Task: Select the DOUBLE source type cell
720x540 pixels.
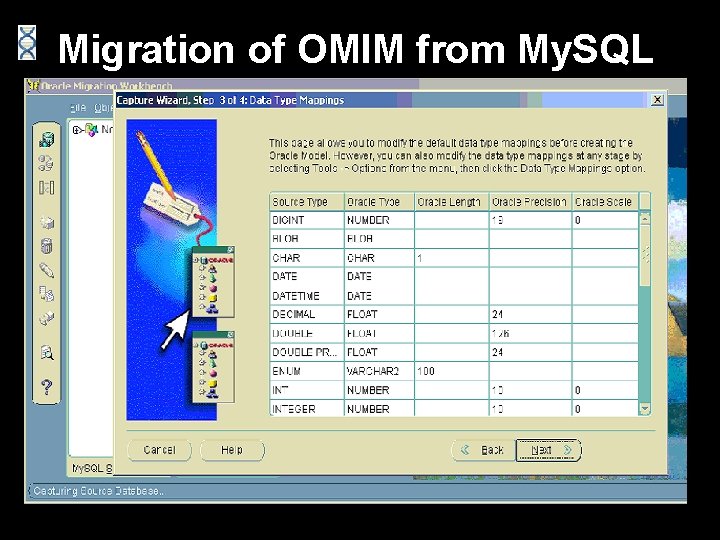Action: tap(307, 333)
